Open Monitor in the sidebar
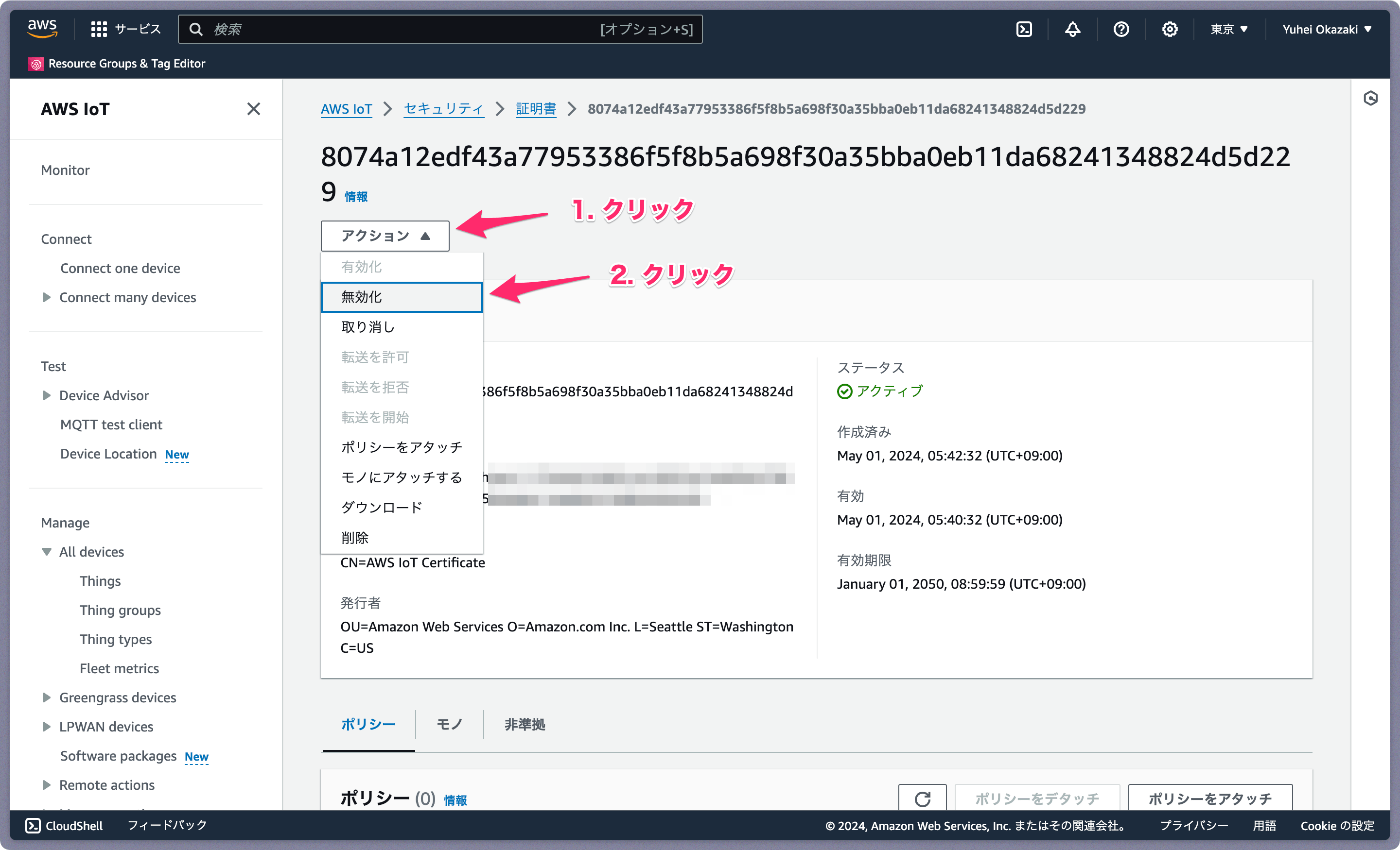 tap(65, 170)
